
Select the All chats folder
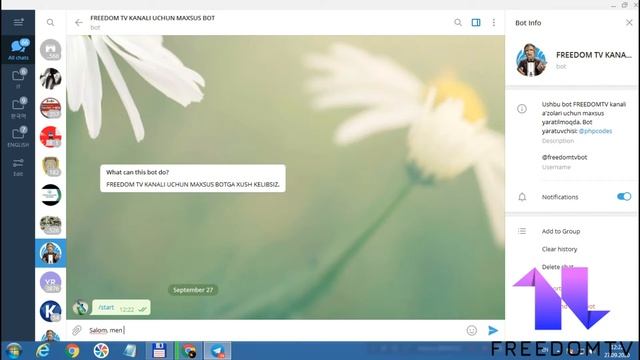click(x=18, y=49)
